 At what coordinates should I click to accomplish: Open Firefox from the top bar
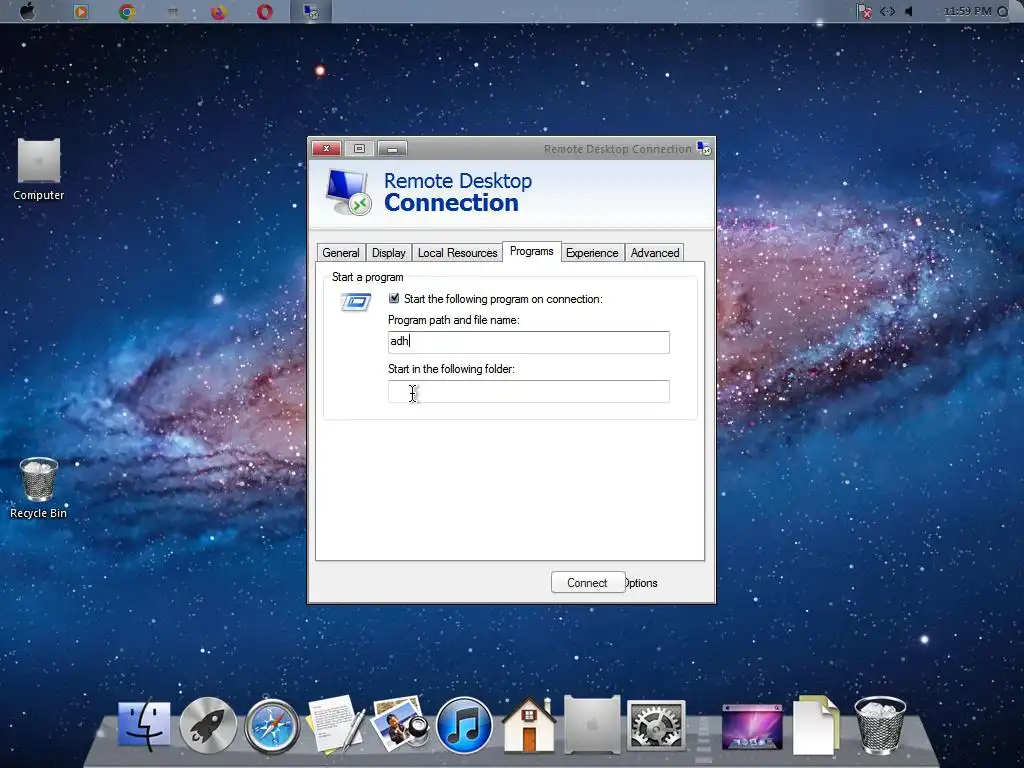coord(219,11)
